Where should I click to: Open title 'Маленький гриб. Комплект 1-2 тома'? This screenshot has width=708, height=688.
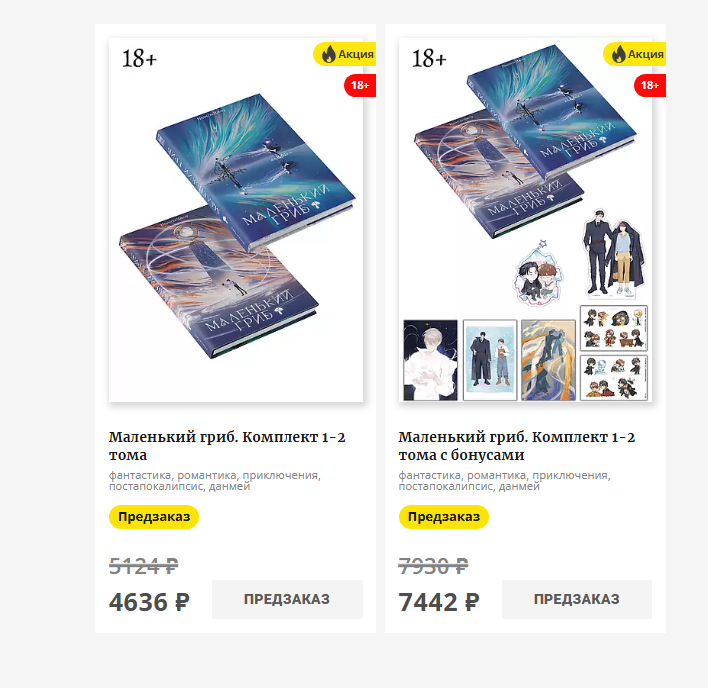tap(227, 446)
